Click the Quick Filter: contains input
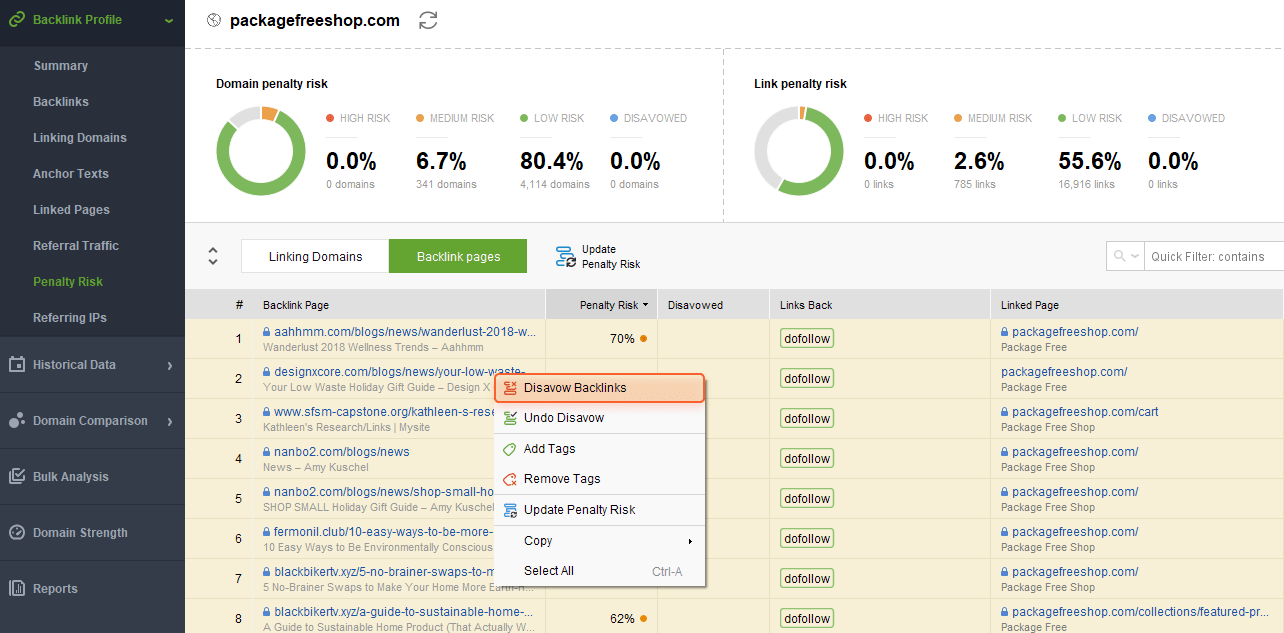Screen dimensions: 1284x633 tap(1214, 256)
